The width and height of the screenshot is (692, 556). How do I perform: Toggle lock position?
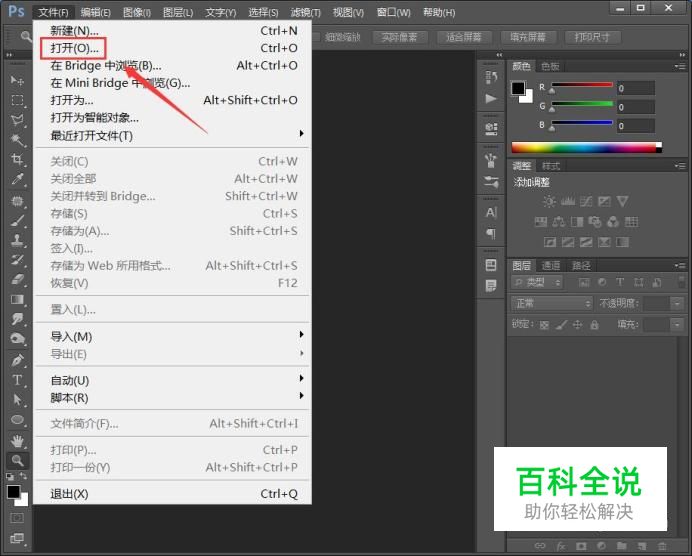[577, 325]
